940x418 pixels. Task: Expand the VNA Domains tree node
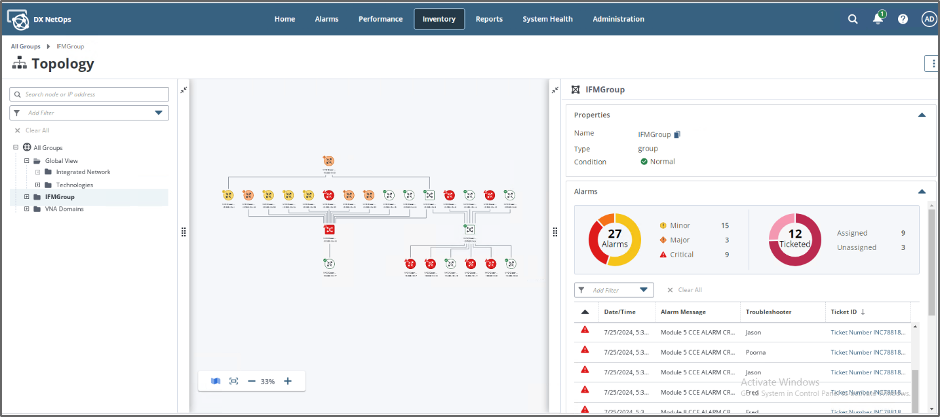coord(27,209)
